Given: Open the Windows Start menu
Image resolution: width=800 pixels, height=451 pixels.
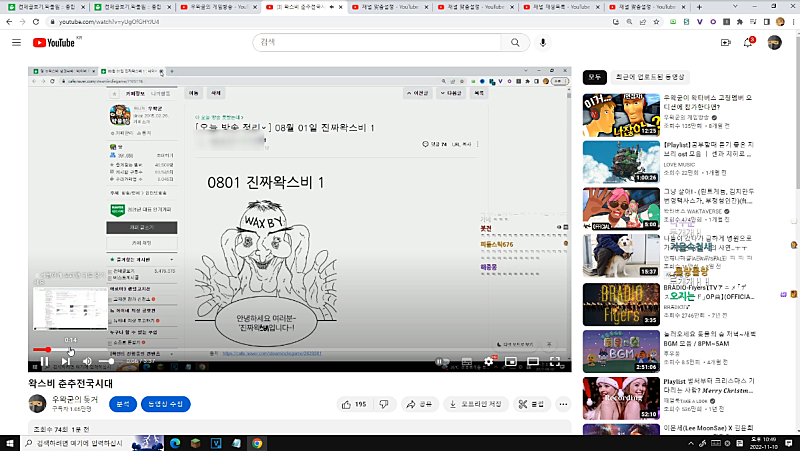Looking at the screenshot, I should (9, 443).
